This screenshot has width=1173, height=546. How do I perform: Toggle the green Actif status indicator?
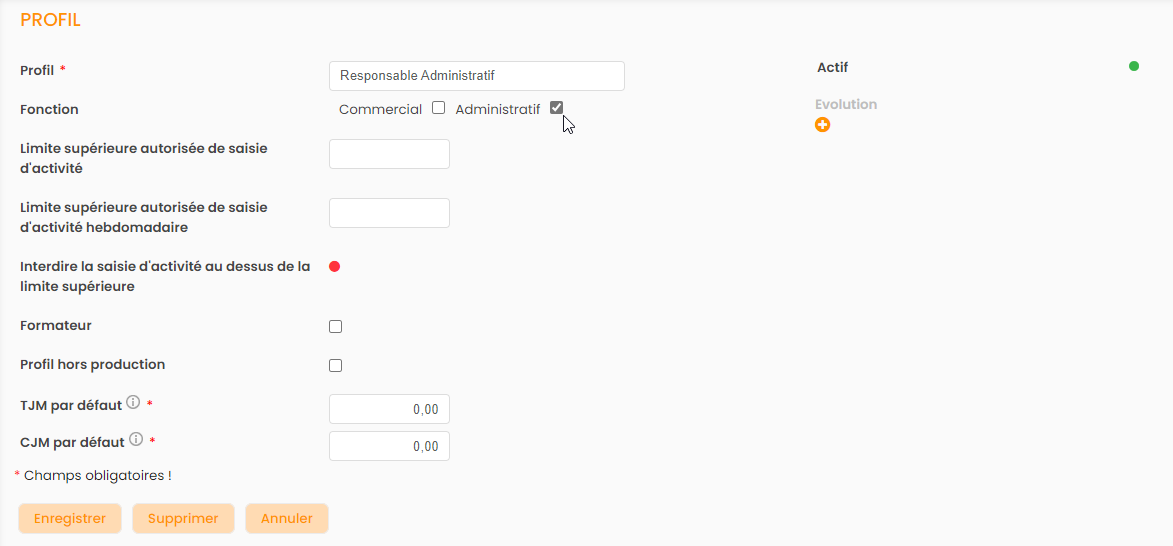(1133, 67)
